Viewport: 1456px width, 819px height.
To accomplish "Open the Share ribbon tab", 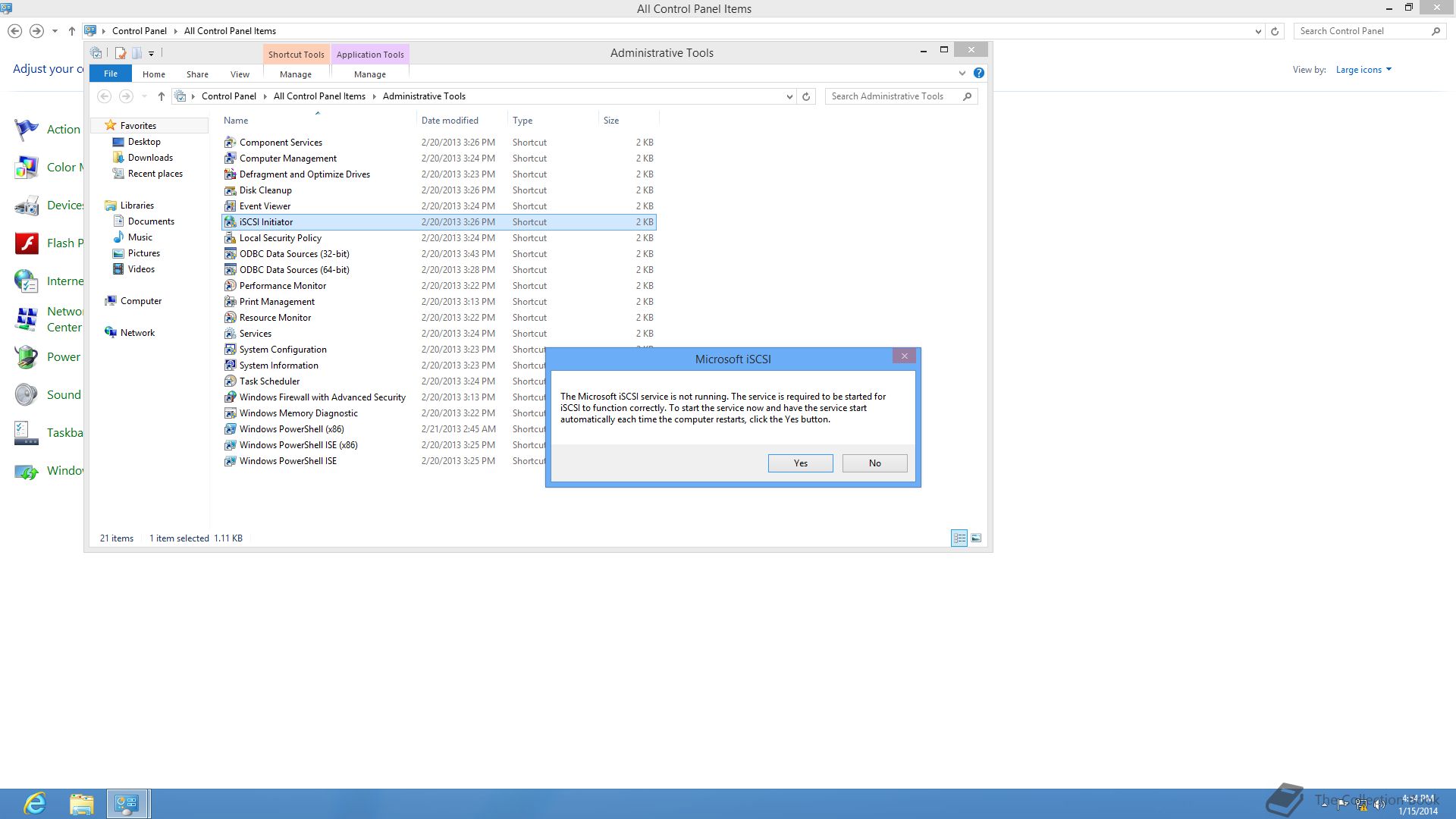I will [197, 74].
